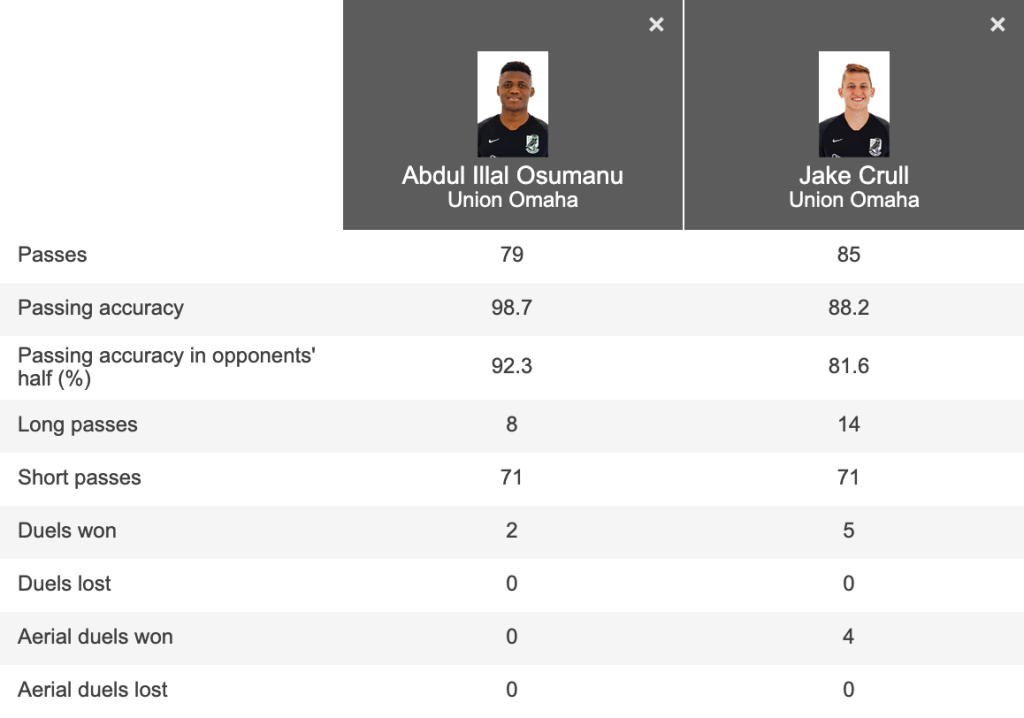The image size is (1024, 718).
Task: Click Jake Crull's player photo
Action: coord(853,104)
